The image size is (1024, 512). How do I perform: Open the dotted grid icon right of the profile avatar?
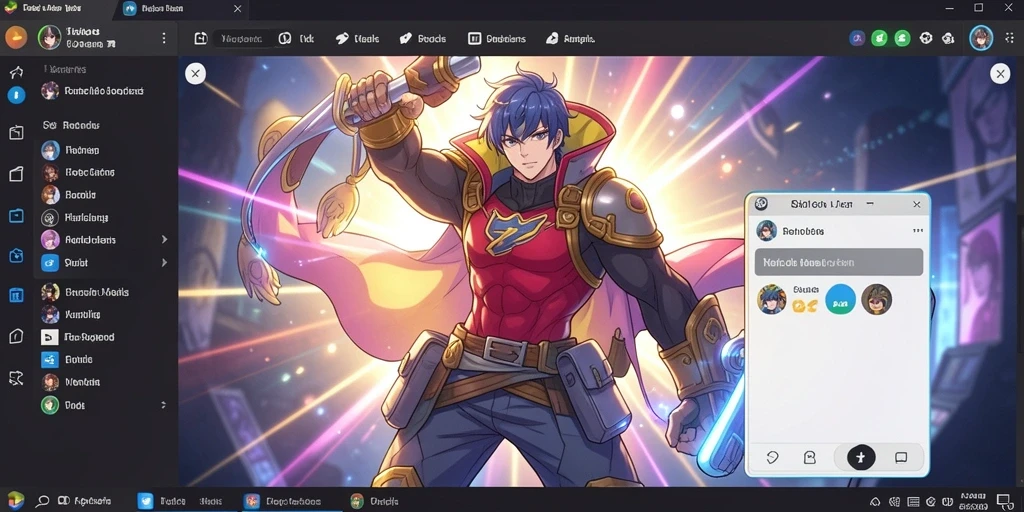point(1008,39)
